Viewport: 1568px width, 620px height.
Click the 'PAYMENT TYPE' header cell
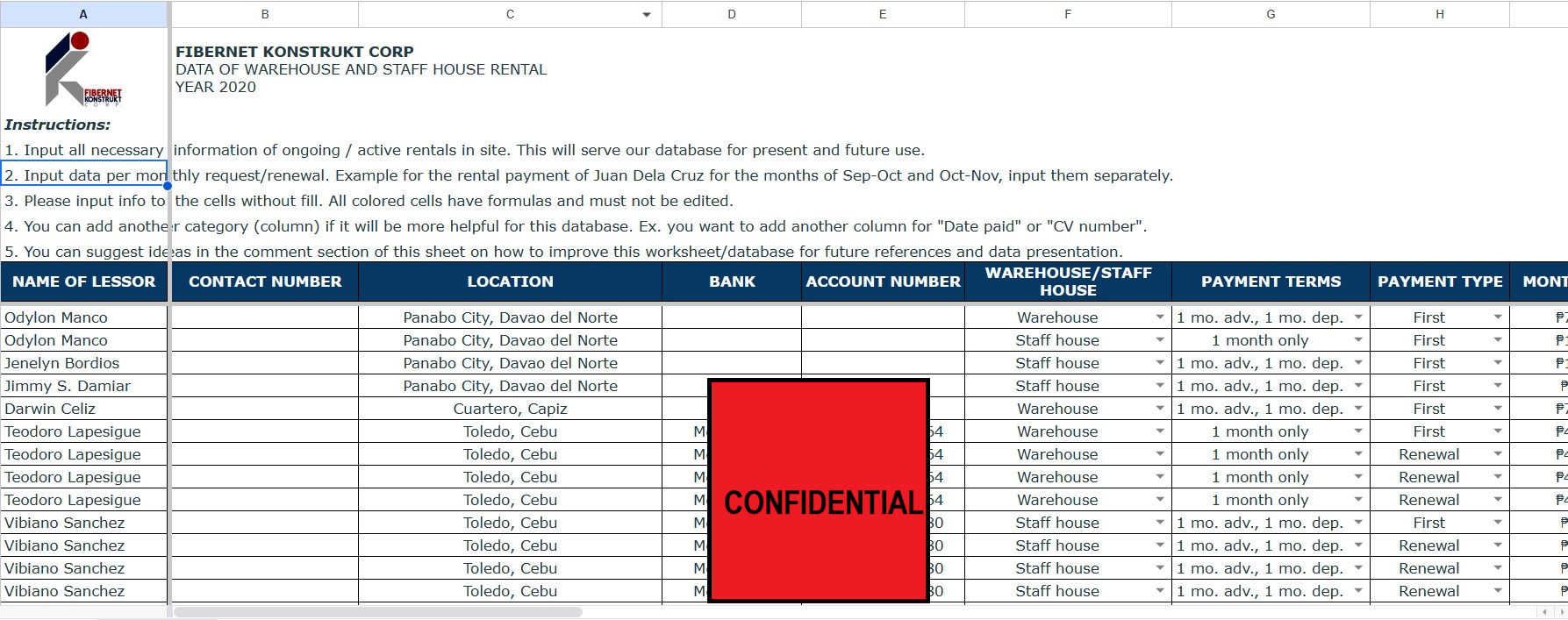[x=1440, y=281]
